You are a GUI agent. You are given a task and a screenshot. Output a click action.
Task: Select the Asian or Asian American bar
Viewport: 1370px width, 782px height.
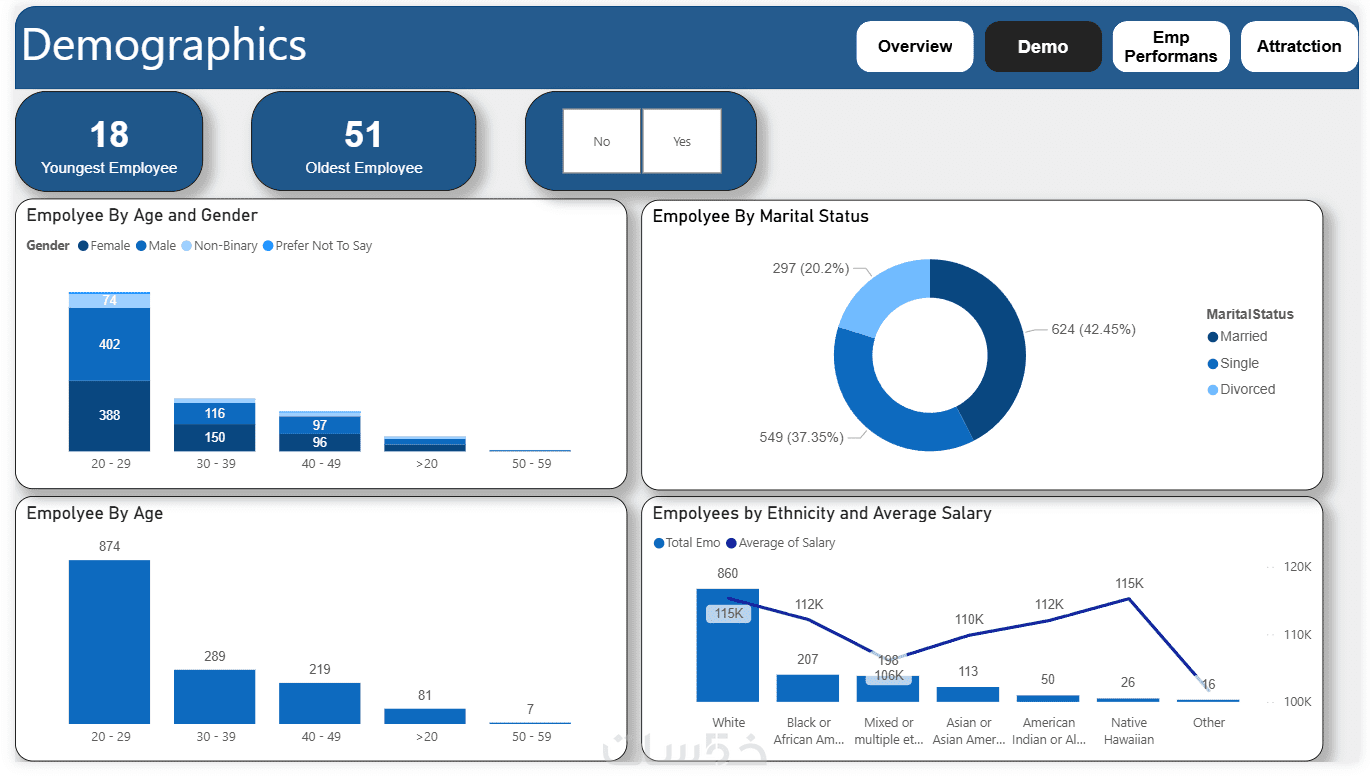pos(968,694)
